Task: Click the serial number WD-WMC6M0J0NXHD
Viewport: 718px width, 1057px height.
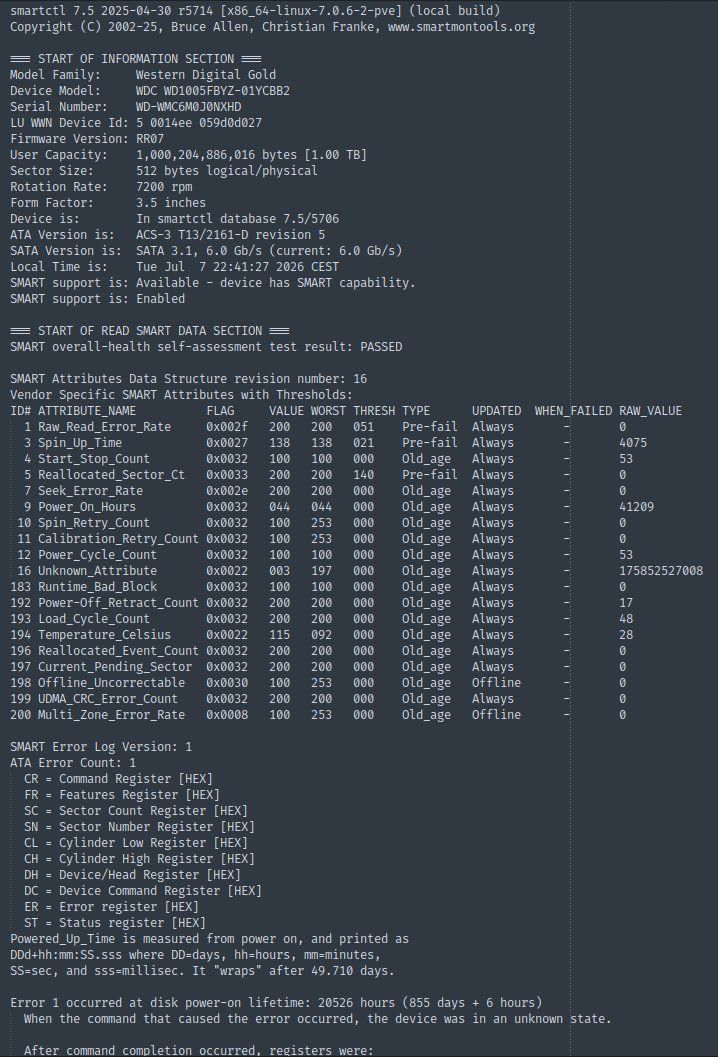Action: (x=189, y=107)
